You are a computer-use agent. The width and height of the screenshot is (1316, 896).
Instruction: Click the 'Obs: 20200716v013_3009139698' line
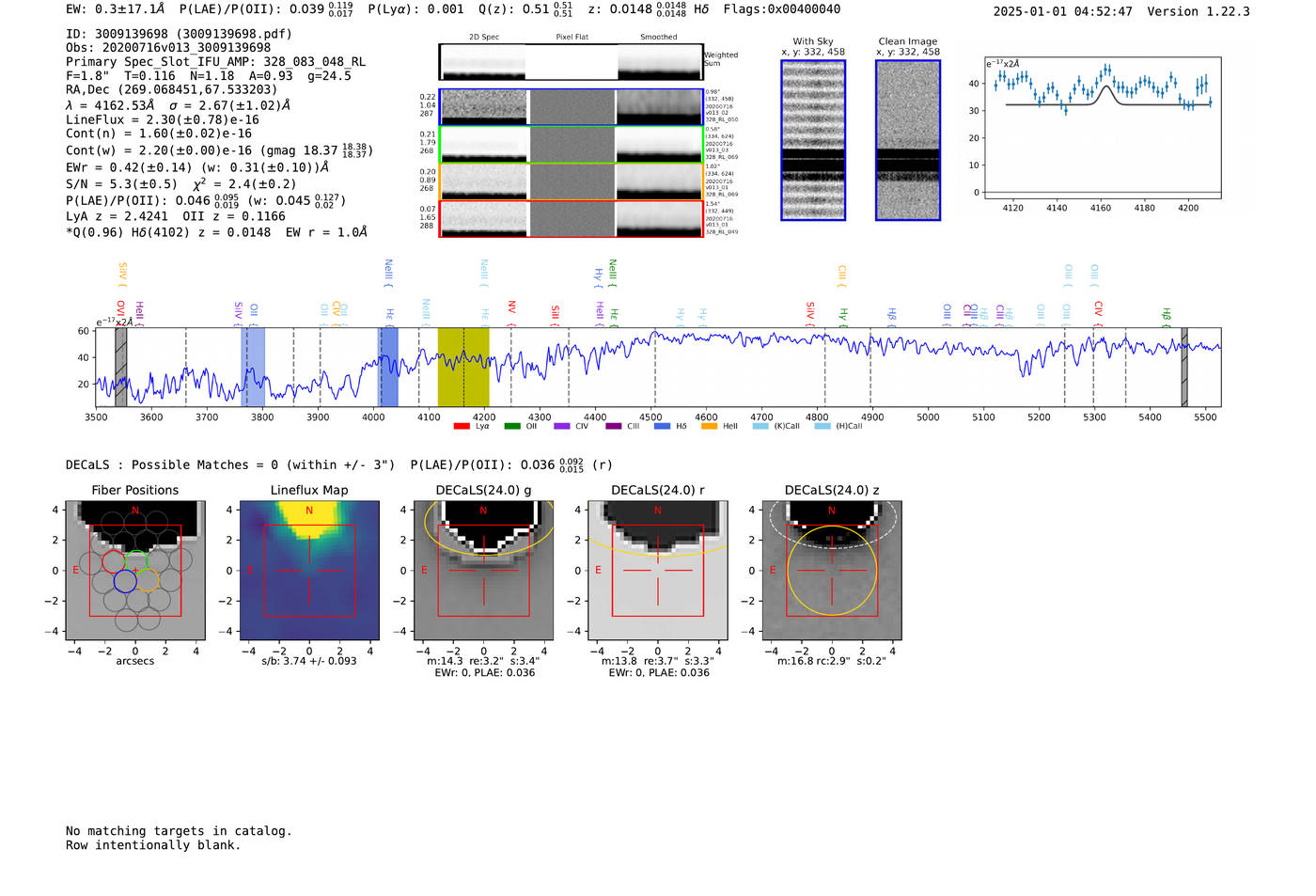pyautogui.click(x=168, y=47)
